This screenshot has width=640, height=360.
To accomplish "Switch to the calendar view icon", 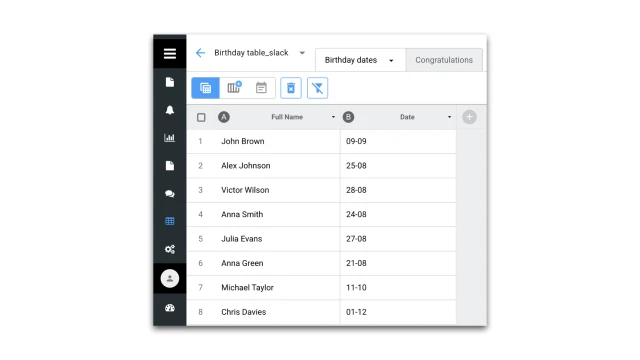I will pyautogui.click(x=261, y=88).
